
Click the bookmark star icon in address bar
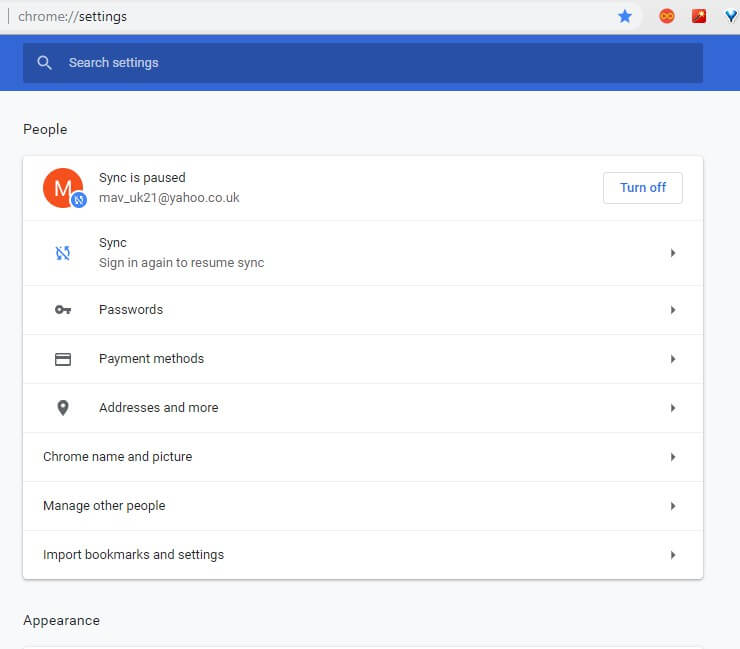(625, 17)
